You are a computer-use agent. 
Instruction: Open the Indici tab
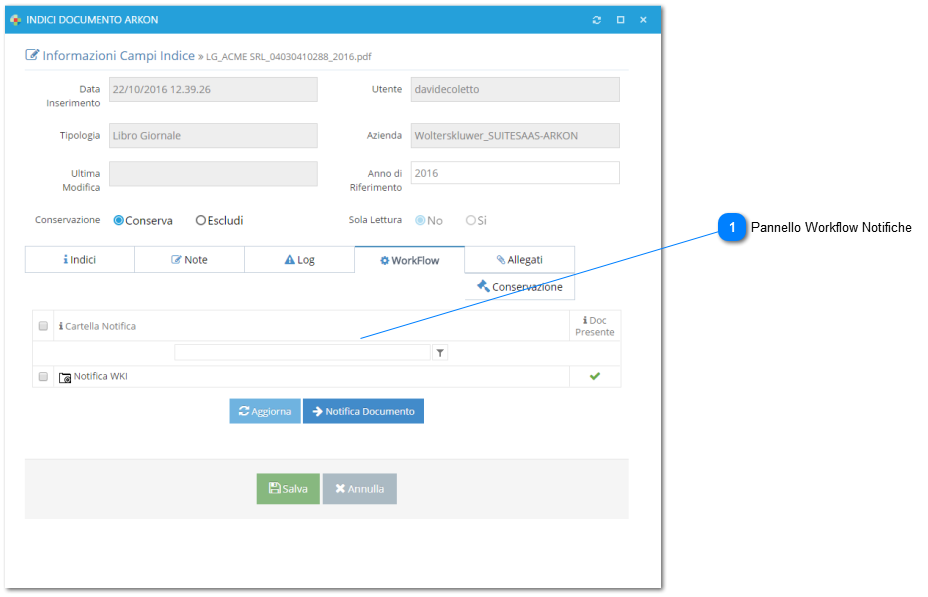point(80,260)
